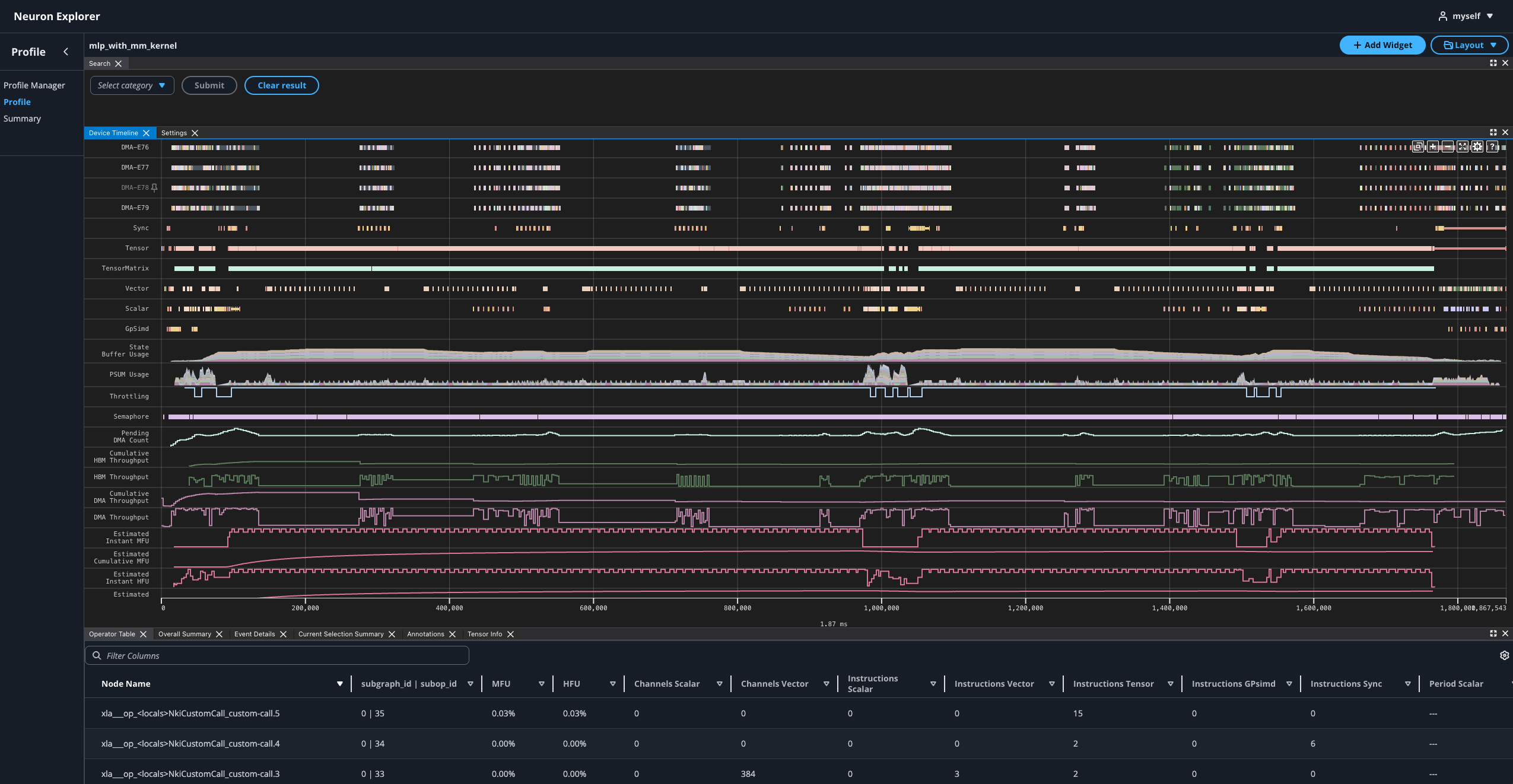The image size is (1513, 784).
Task: Zoom out of the device timeline
Action: pyautogui.click(x=1448, y=146)
